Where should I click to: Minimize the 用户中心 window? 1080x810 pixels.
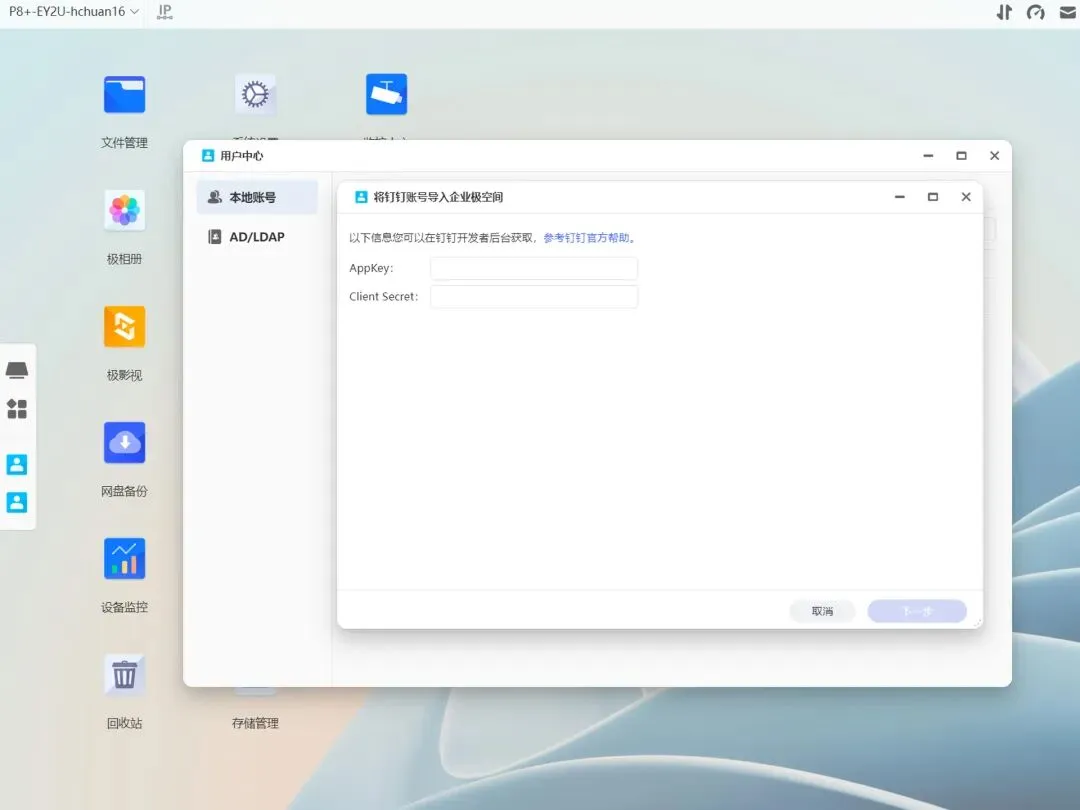[x=928, y=156]
